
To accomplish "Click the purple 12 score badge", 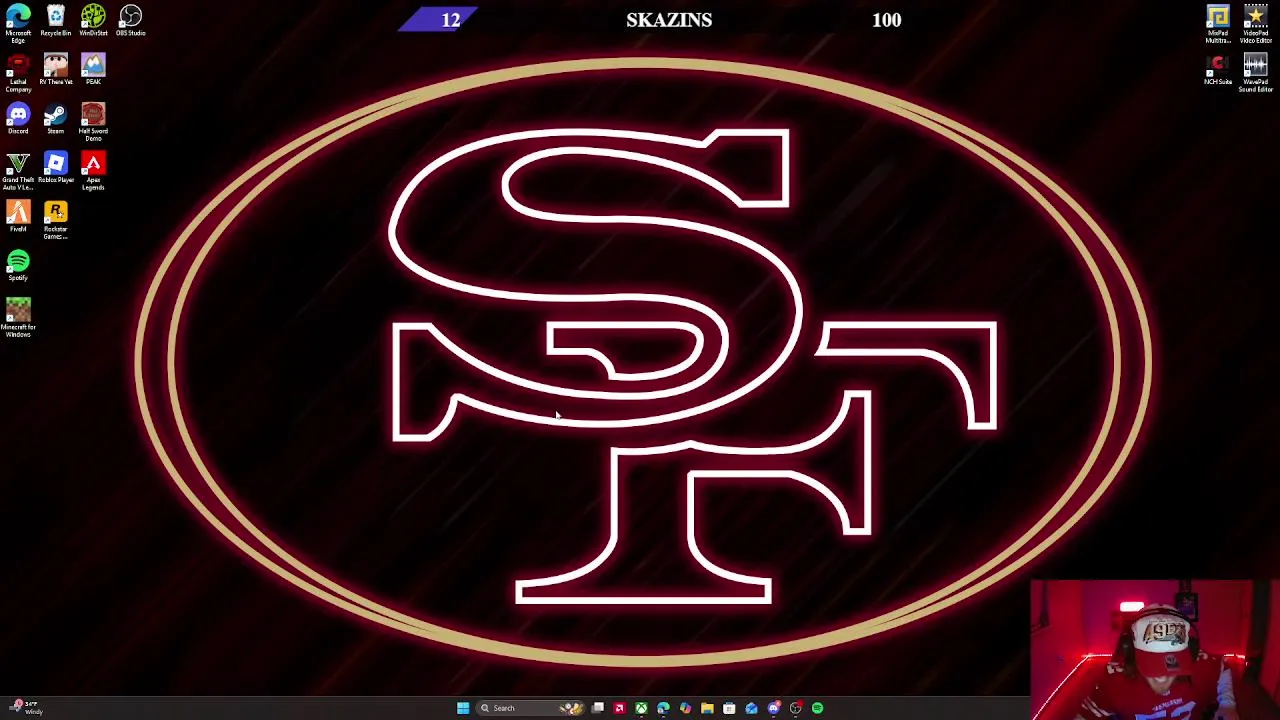I will tap(439, 20).
